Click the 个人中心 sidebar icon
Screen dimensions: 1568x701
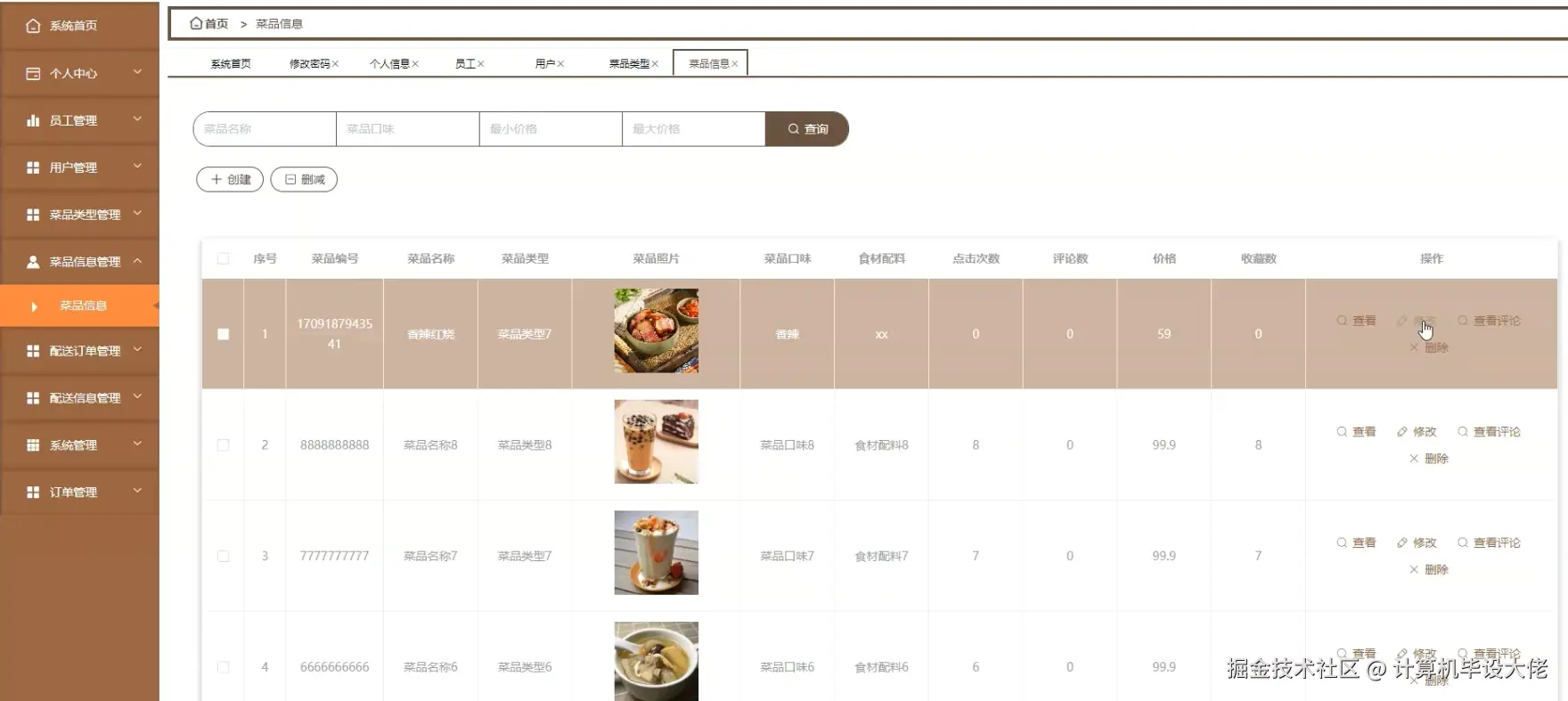coord(33,73)
